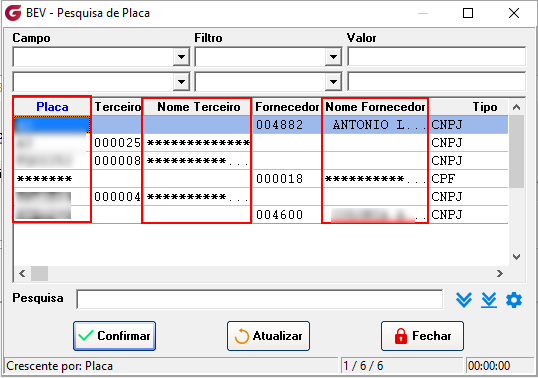The width and height of the screenshot is (538, 378).
Task: Sort by the Nome Fornecedor column header
Action: [375, 107]
